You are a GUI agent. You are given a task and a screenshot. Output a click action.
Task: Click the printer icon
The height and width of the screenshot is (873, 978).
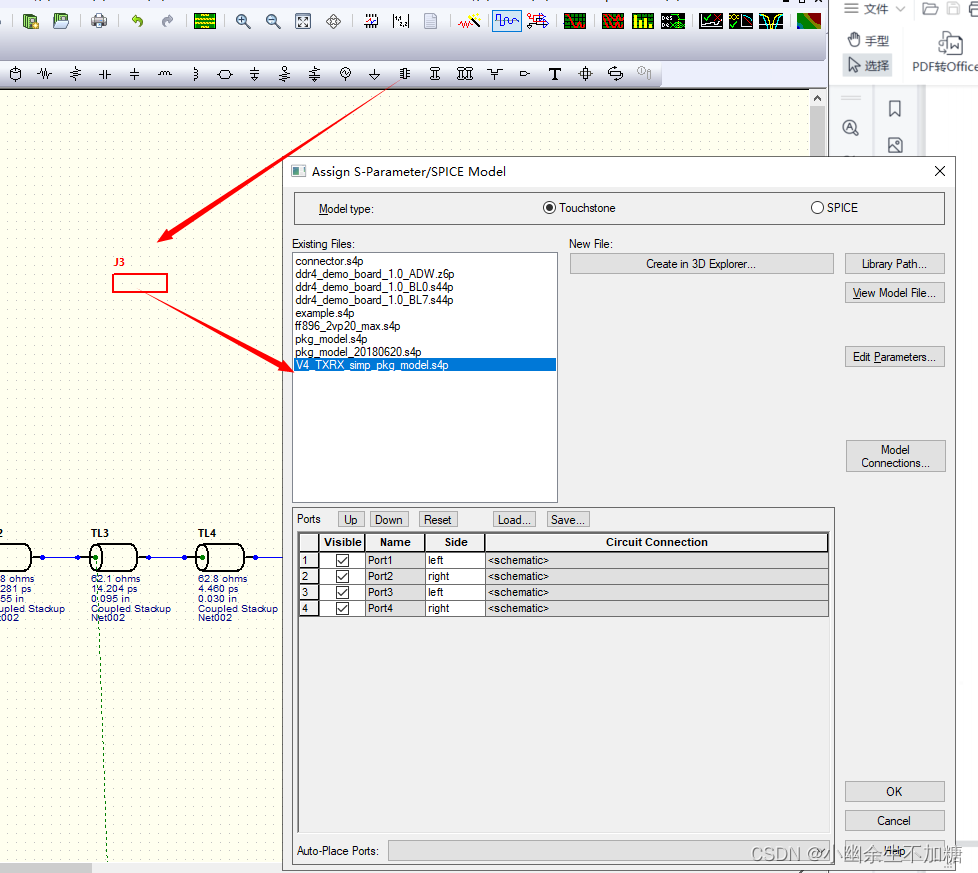click(x=99, y=21)
